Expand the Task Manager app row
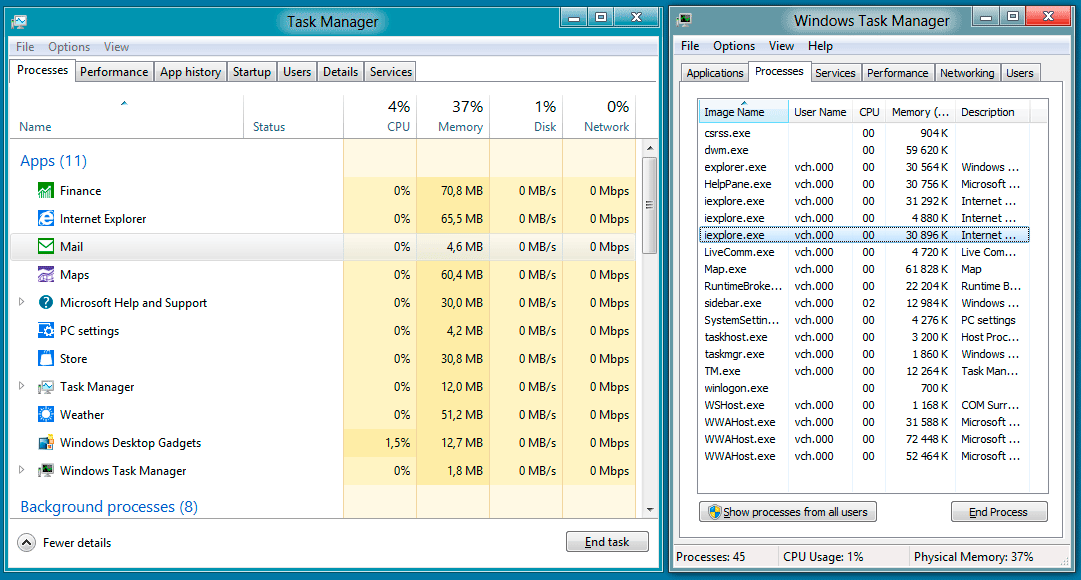The width and height of the screenshot is (1081, 580). [x=21, y=386]
